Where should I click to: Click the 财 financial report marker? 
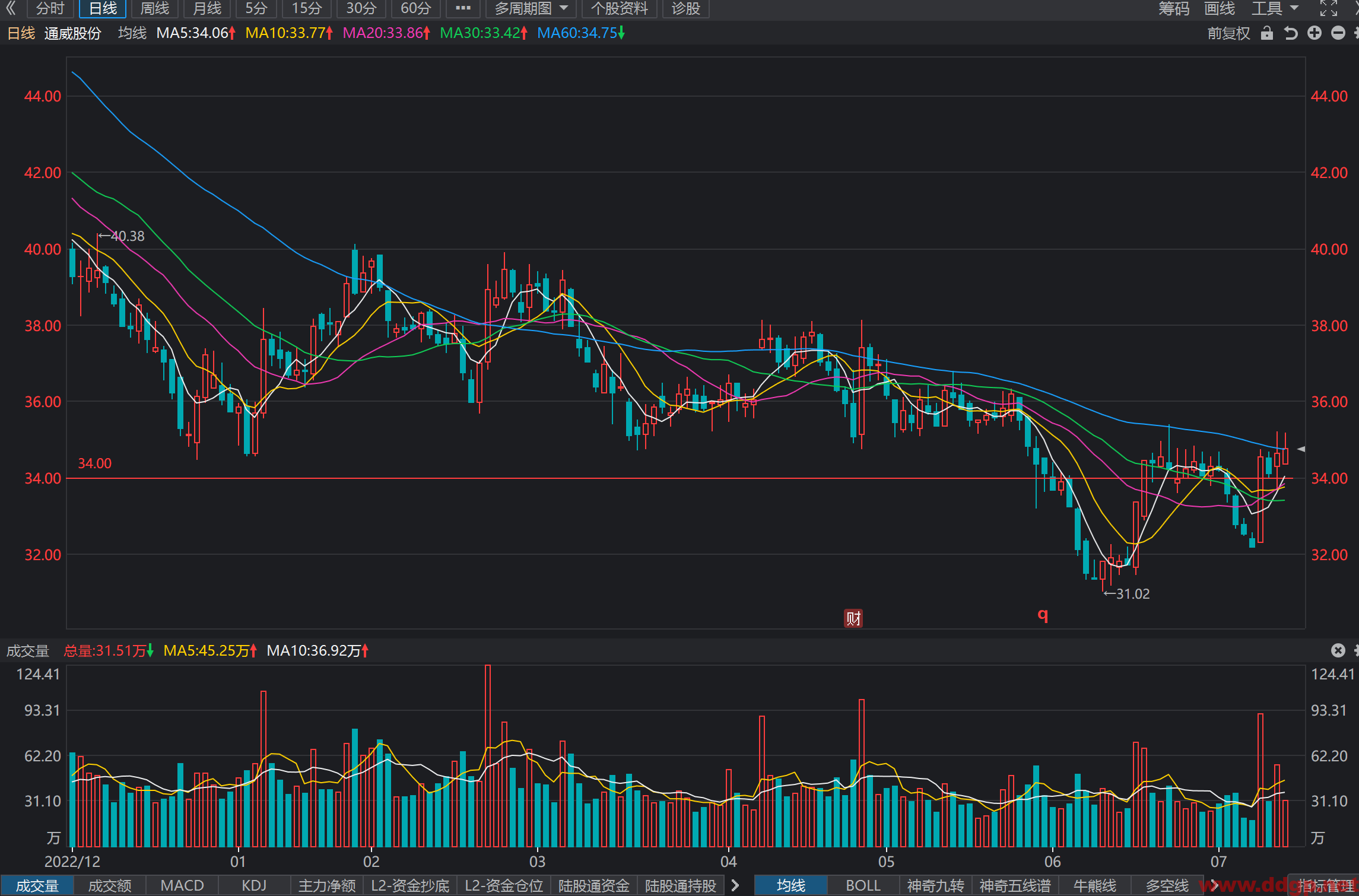(853, 618)
